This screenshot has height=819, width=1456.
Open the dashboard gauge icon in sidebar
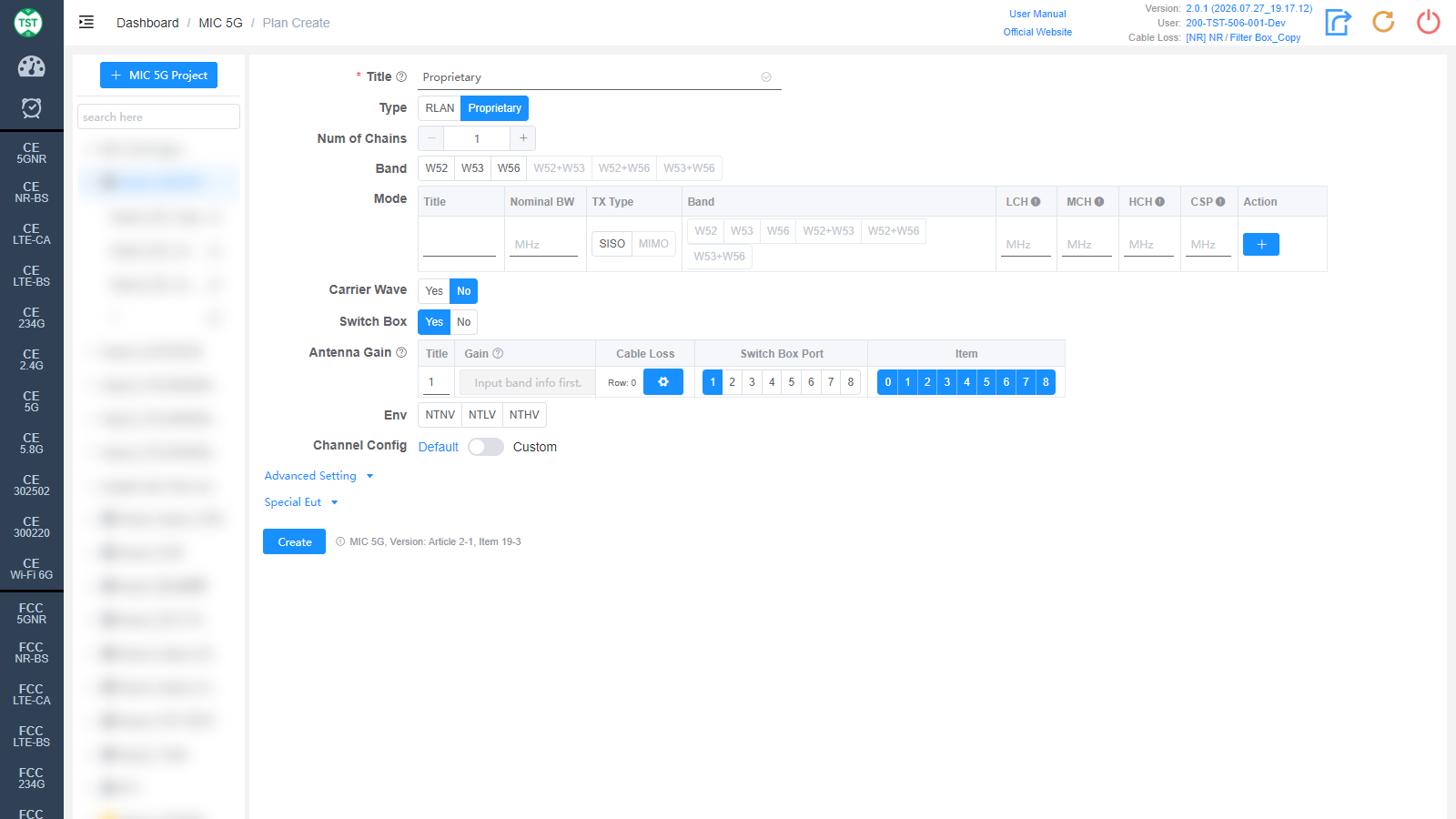point(32,66)
